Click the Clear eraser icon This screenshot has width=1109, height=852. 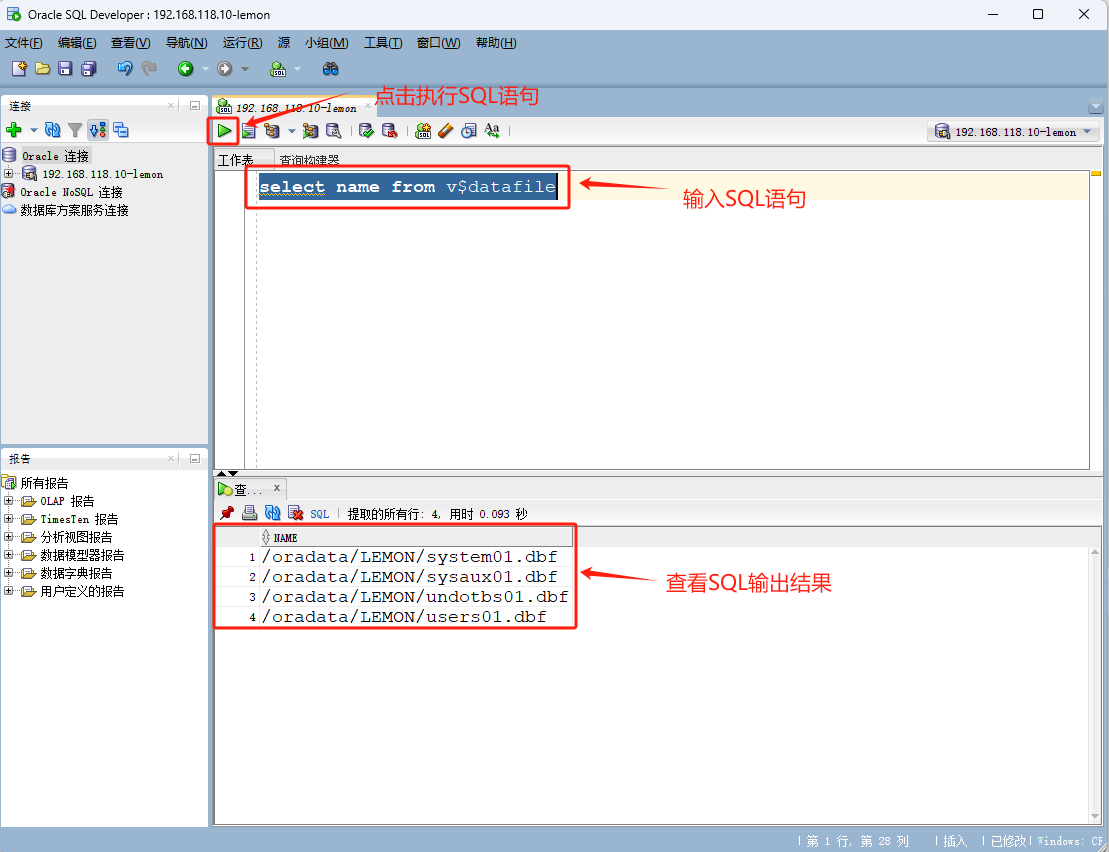[446, 130]
